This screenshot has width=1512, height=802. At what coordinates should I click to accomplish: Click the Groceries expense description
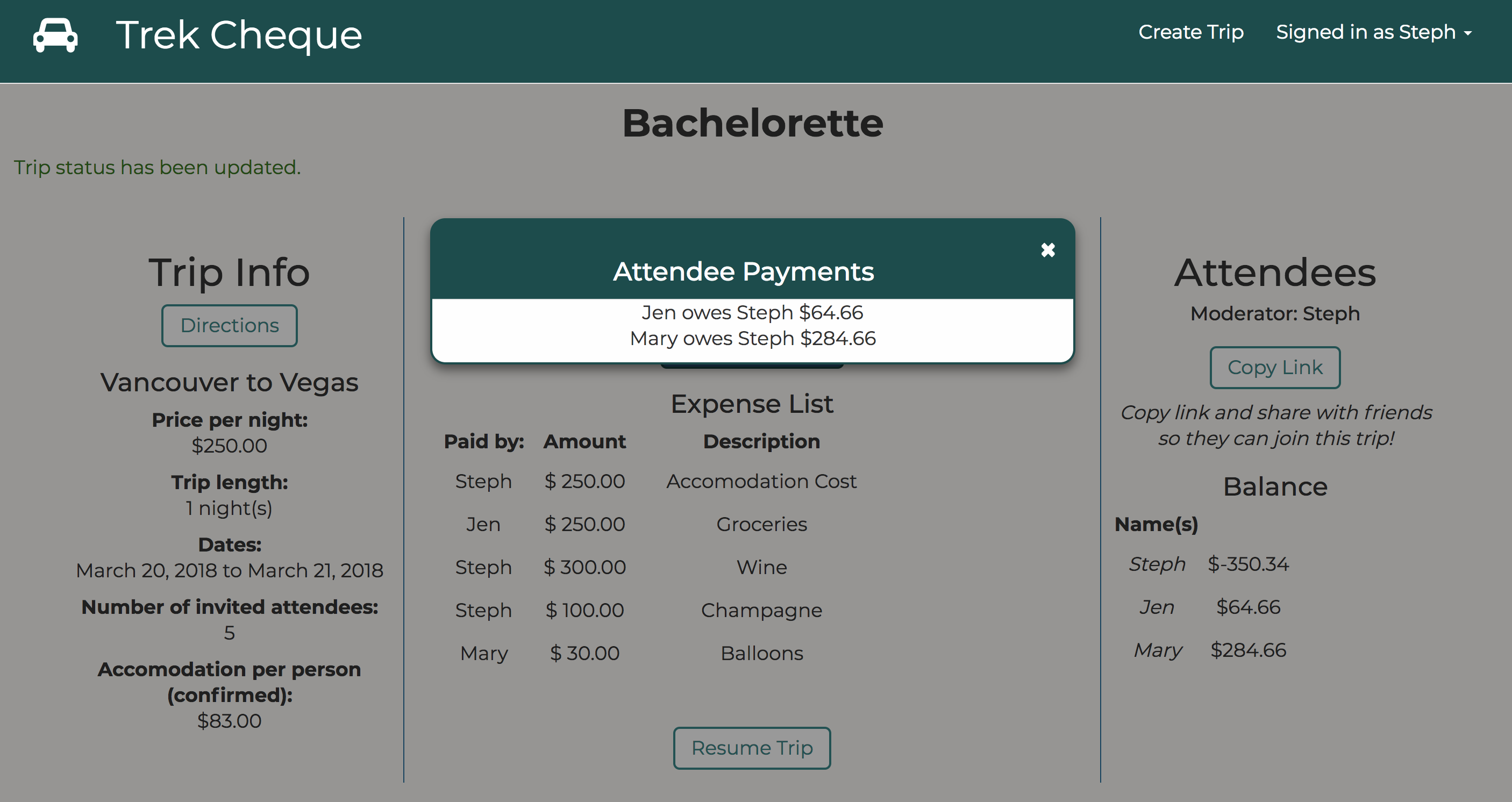point(761,524)
